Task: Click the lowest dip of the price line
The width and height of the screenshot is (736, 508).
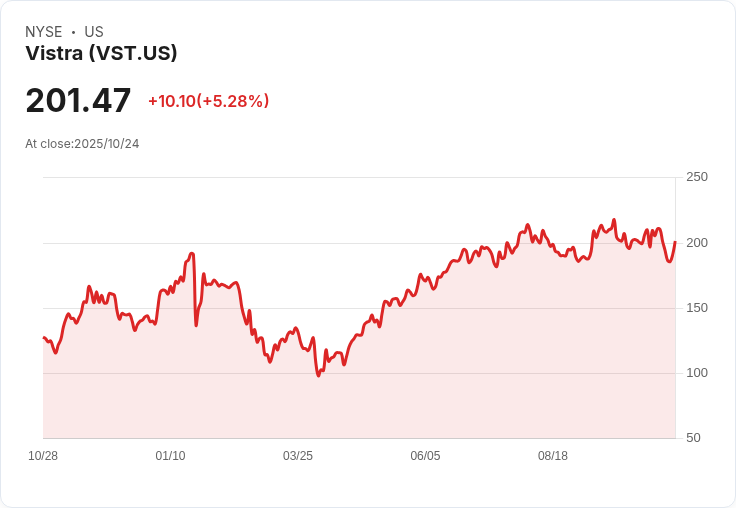Action: tap(318, 375)
